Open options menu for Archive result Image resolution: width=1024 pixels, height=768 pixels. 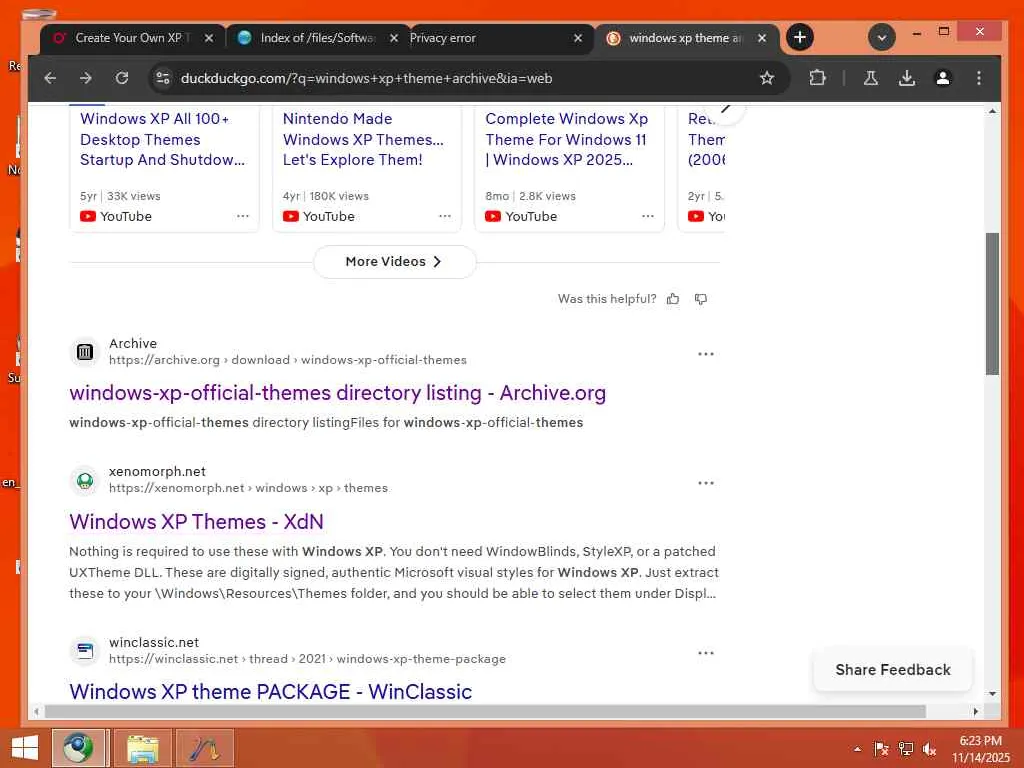pos(705,354)
